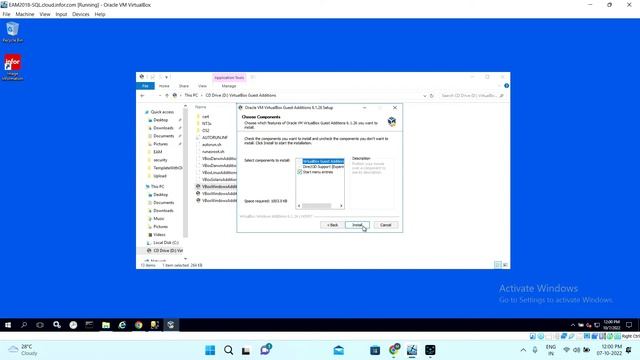
Task: Open Chrome on the host taskbar
Action: pyautogui.click(x=394, y=350)
